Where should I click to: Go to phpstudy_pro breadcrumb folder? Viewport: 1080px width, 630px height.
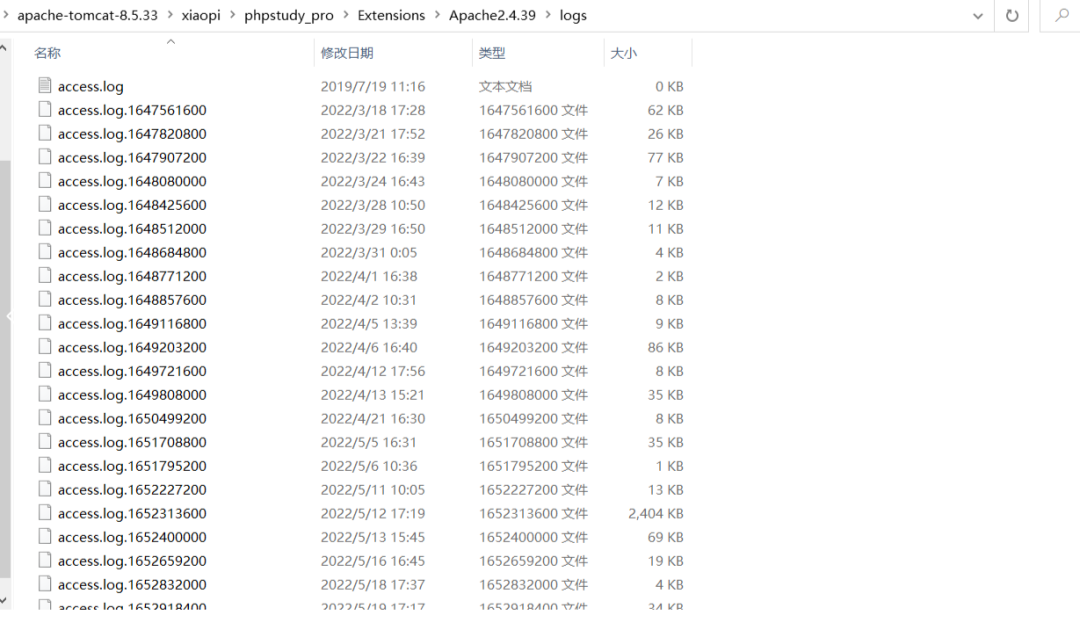click(289, 15)
